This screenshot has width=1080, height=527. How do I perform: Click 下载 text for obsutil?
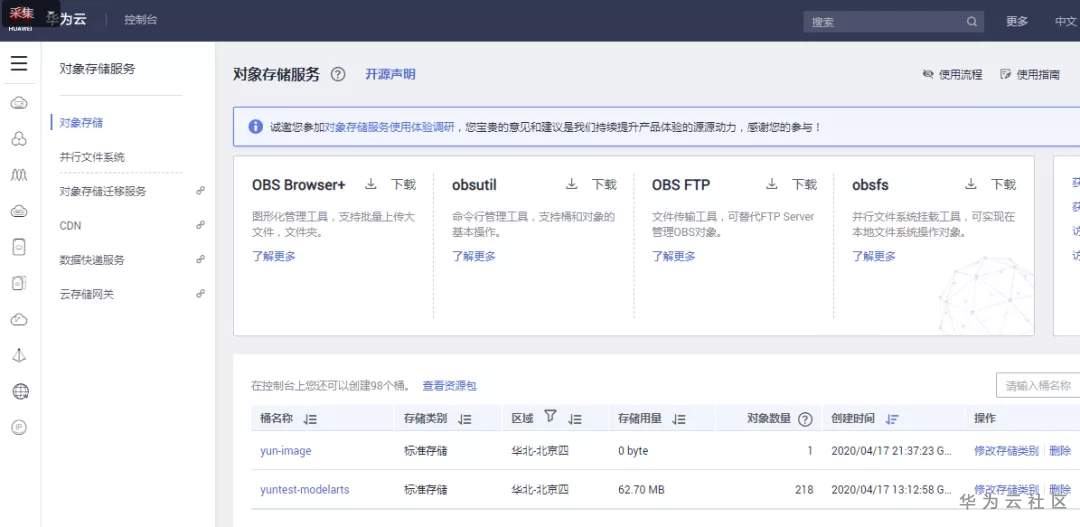coord(604,184)
